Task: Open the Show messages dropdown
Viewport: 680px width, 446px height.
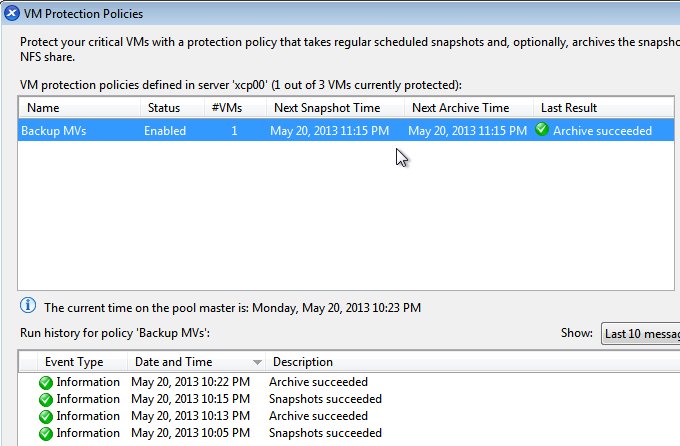Action: [641, 334]
